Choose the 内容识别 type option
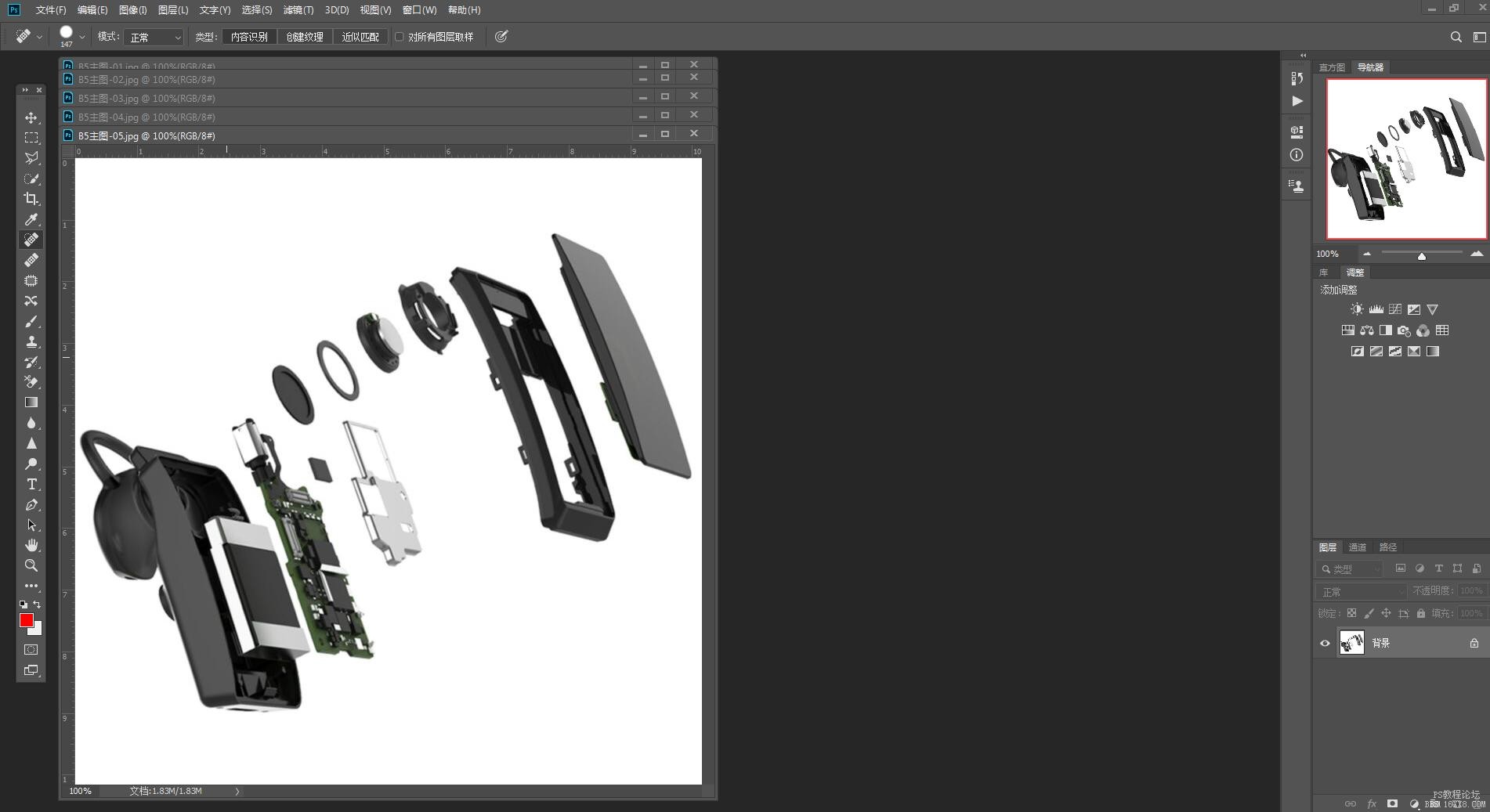The image size is (1490, 812). 249,37
